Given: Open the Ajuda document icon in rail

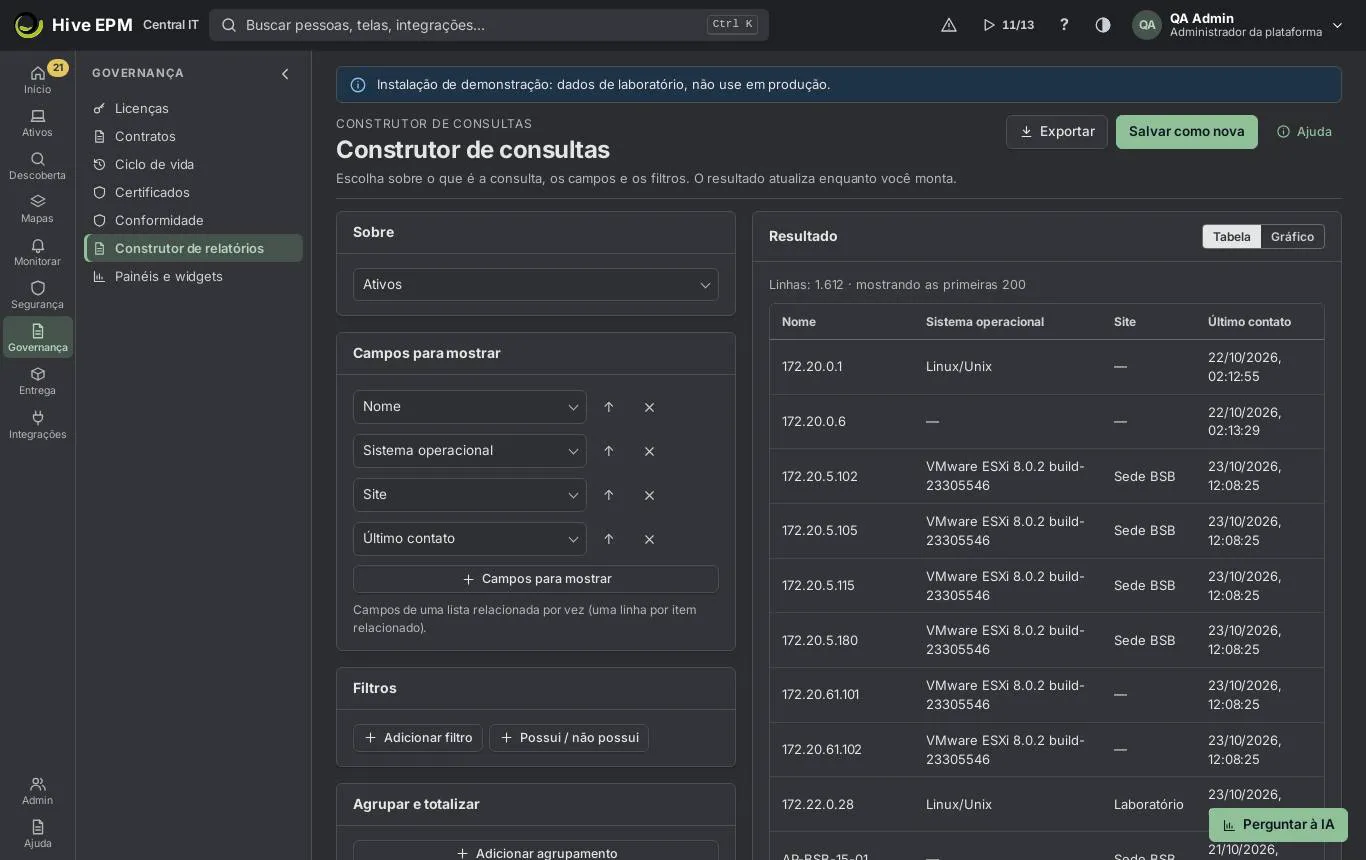Looking at the screenshot, I should [37, 834].
